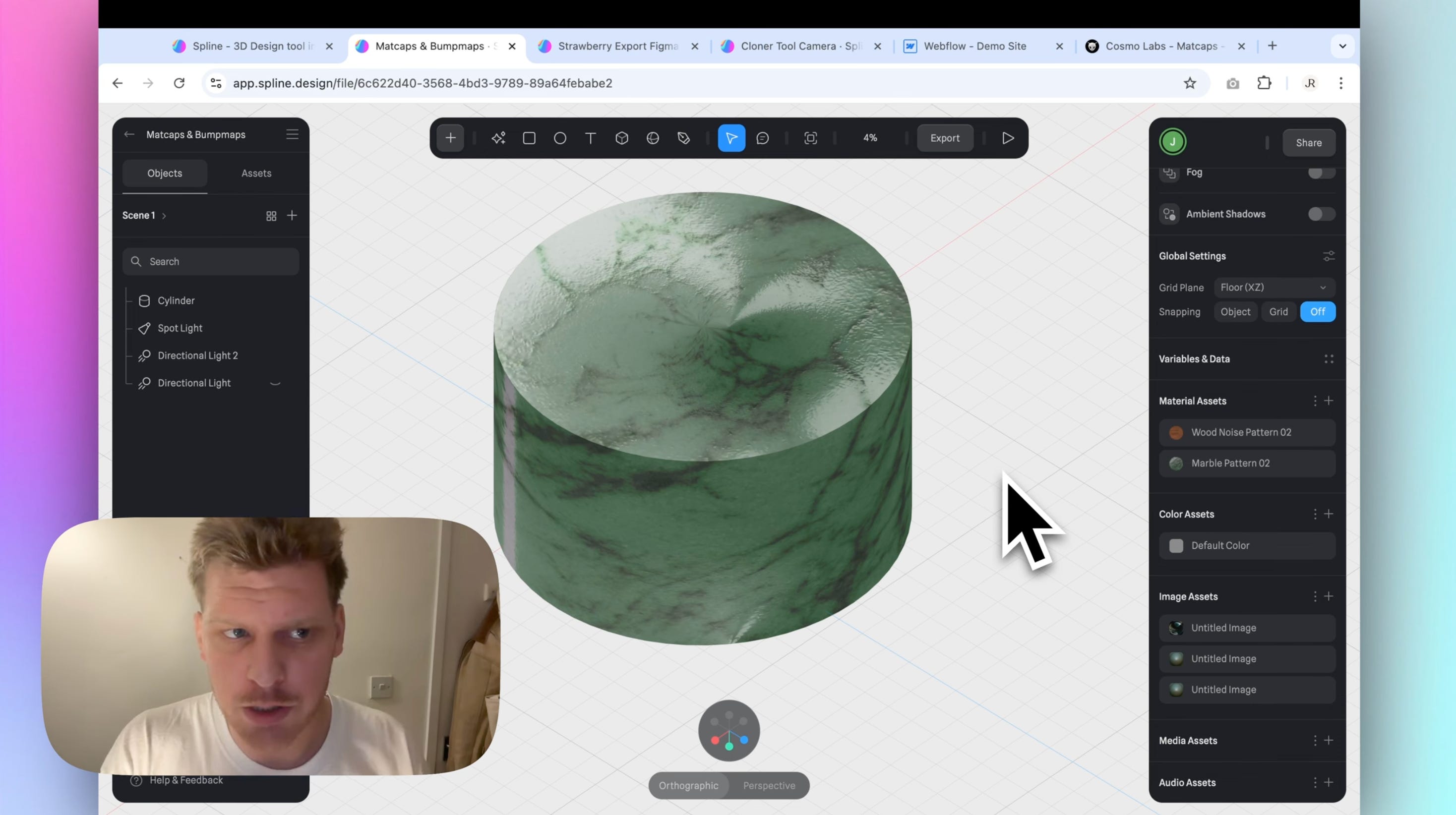Select the 3D cube object tool
The height and width of the screenshot is (815, 1456).
[x=622, y=138]
